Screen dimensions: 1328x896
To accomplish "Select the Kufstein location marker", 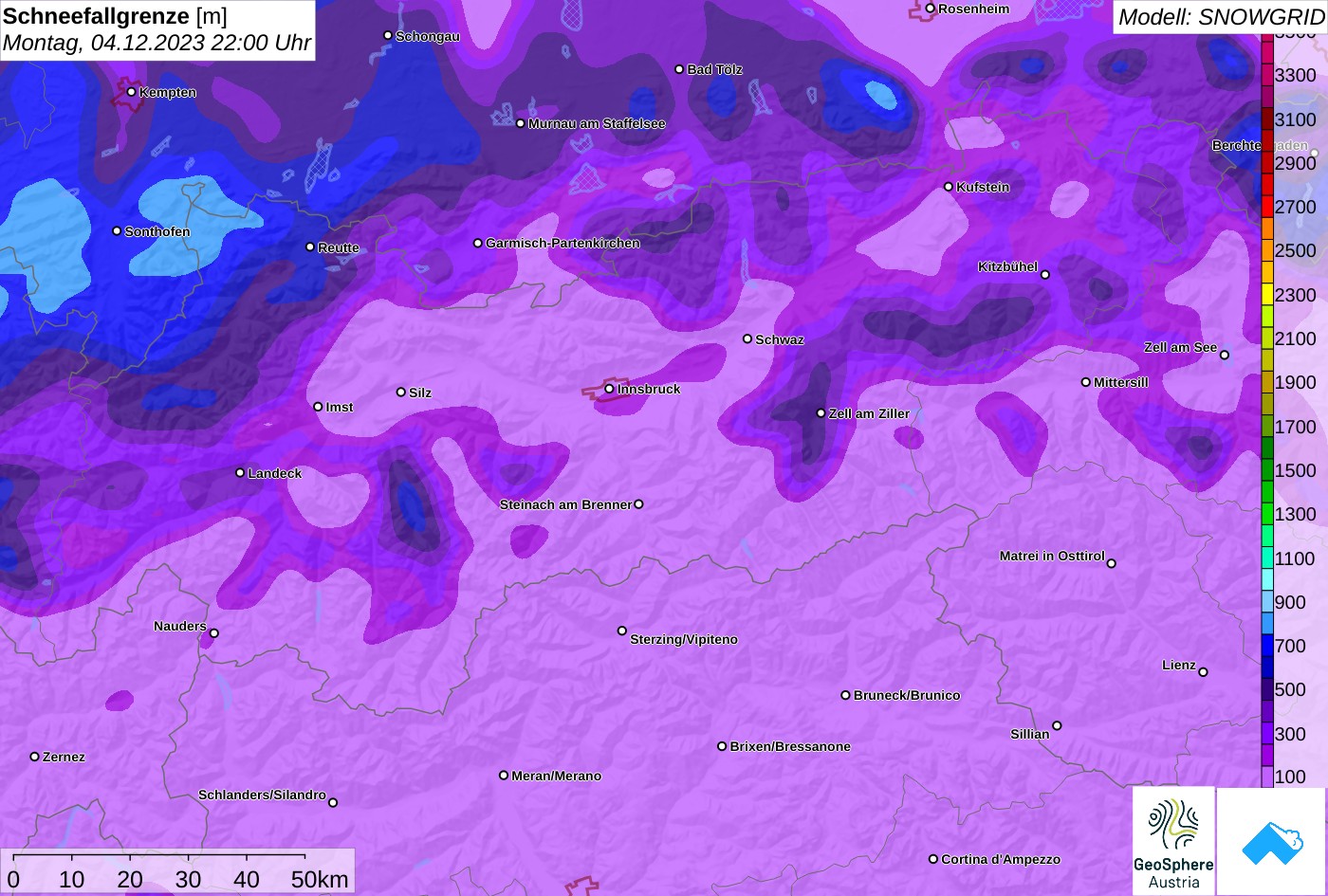I will point(948,187).
